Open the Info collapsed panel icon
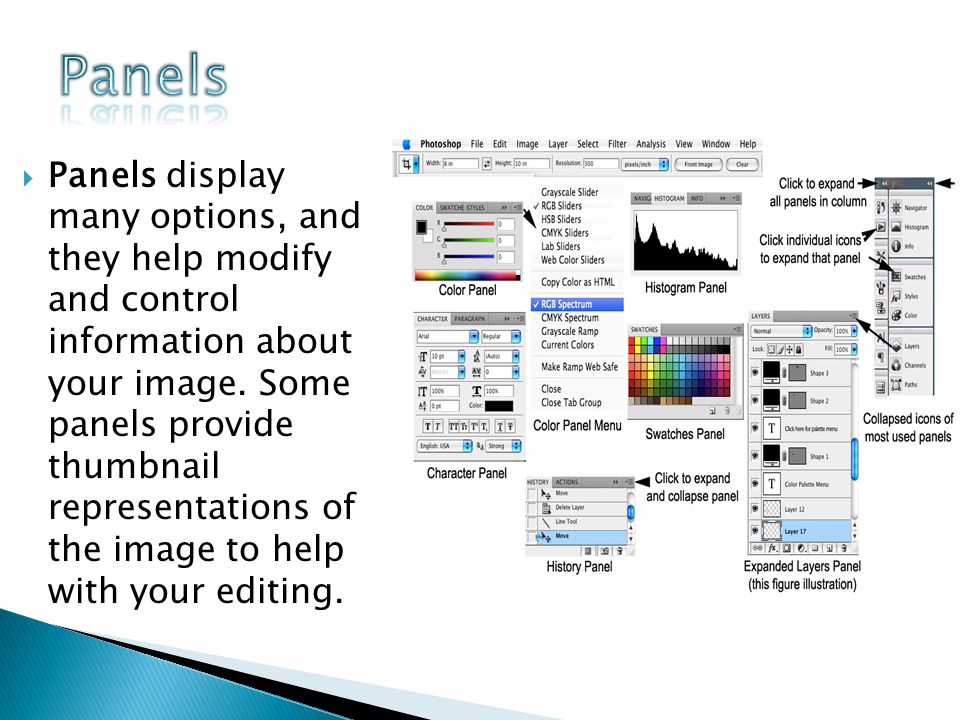 tap(896, 246)
